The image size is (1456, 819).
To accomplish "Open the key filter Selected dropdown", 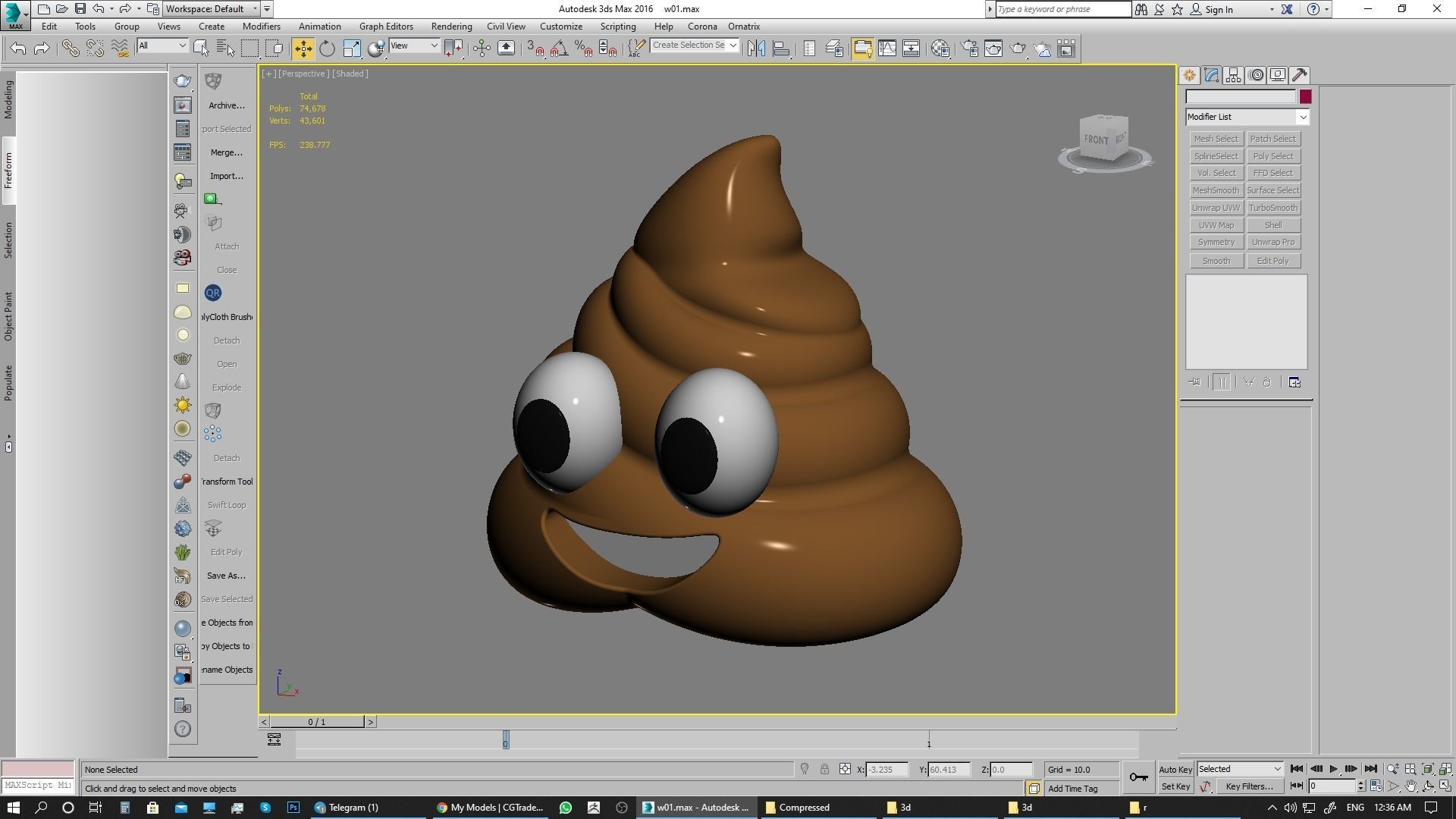I will [x=1240, y=769].
